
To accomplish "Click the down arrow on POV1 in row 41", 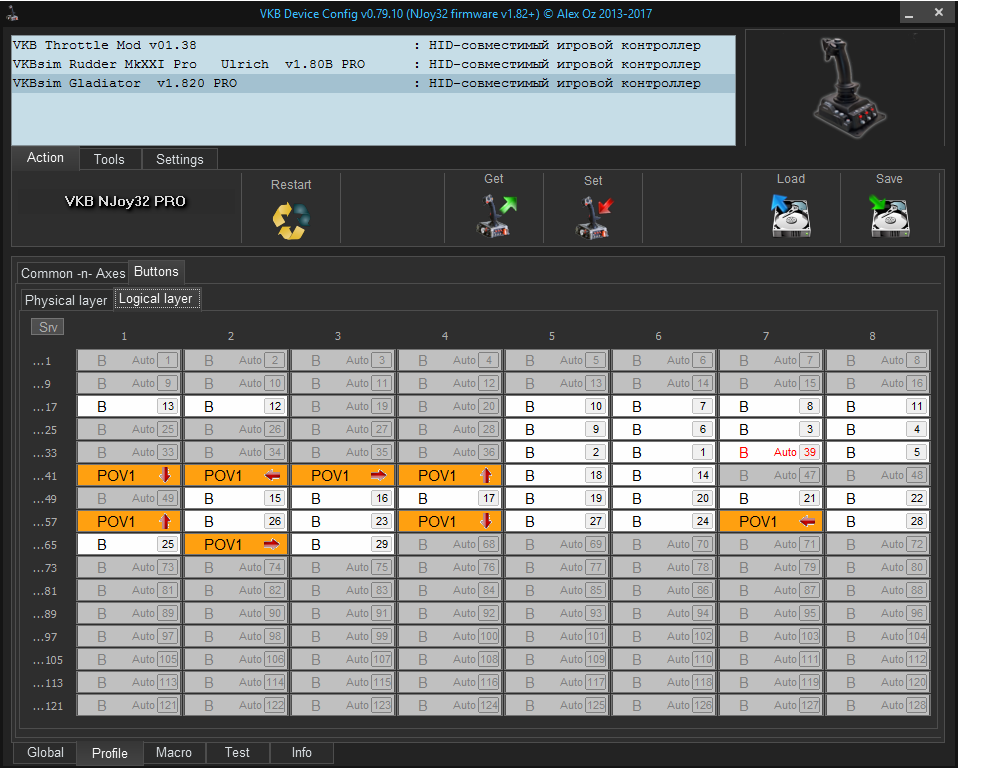I will click(165, 476).
